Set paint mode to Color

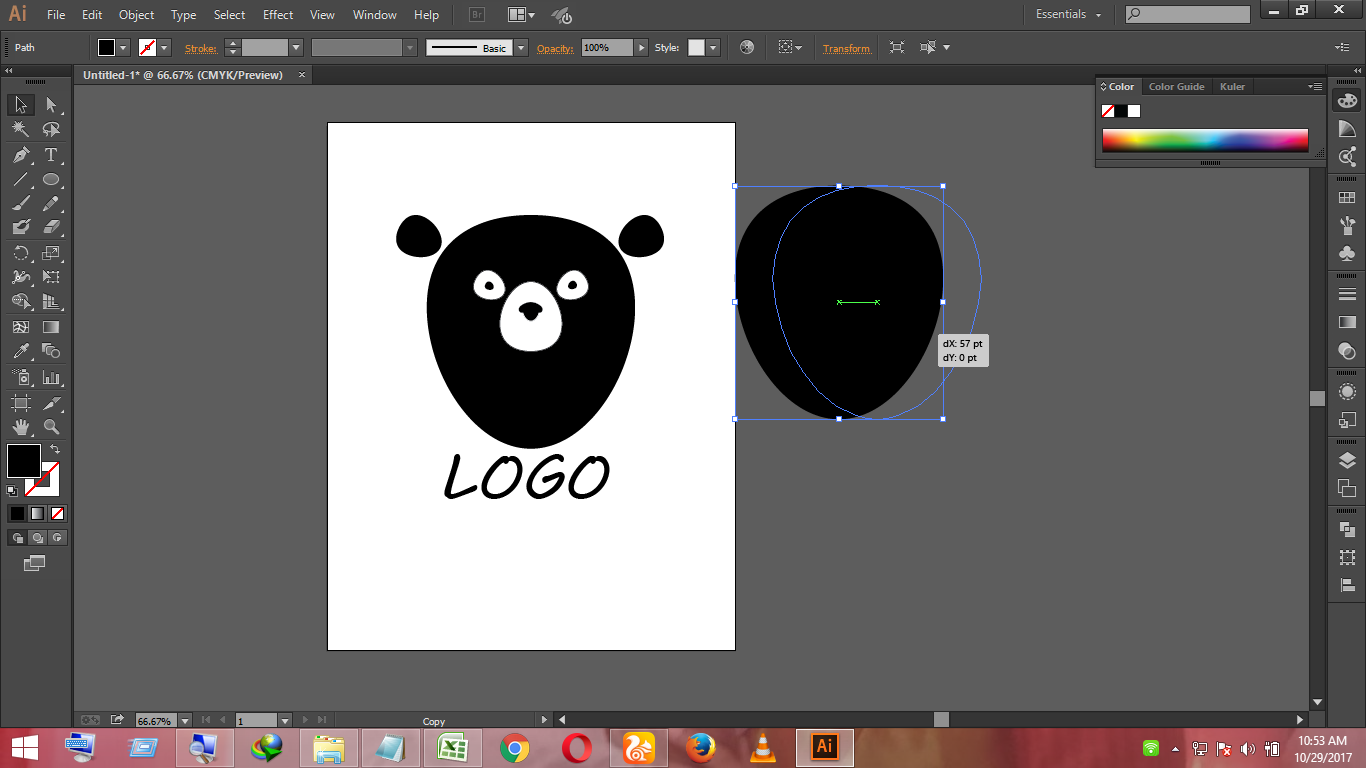point(17,513)
